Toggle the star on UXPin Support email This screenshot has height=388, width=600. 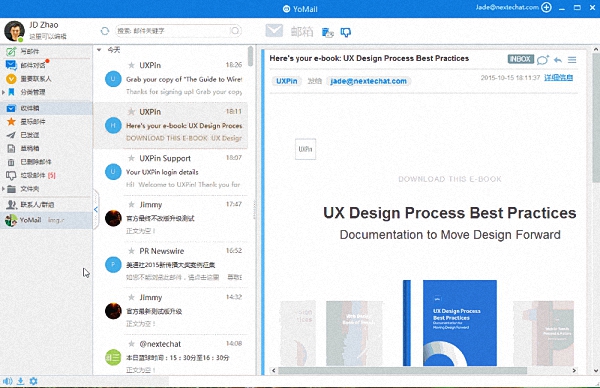pos(131,158)
